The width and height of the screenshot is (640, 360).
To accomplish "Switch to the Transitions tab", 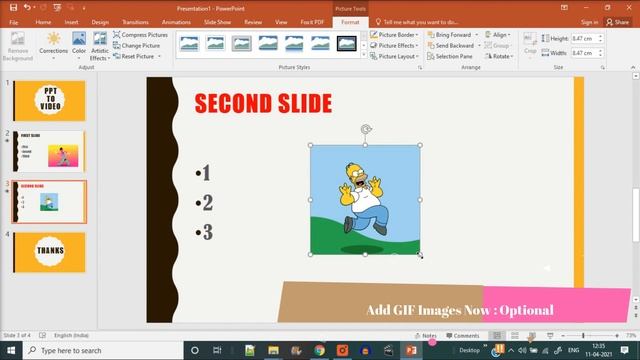I will coord(135,22).
